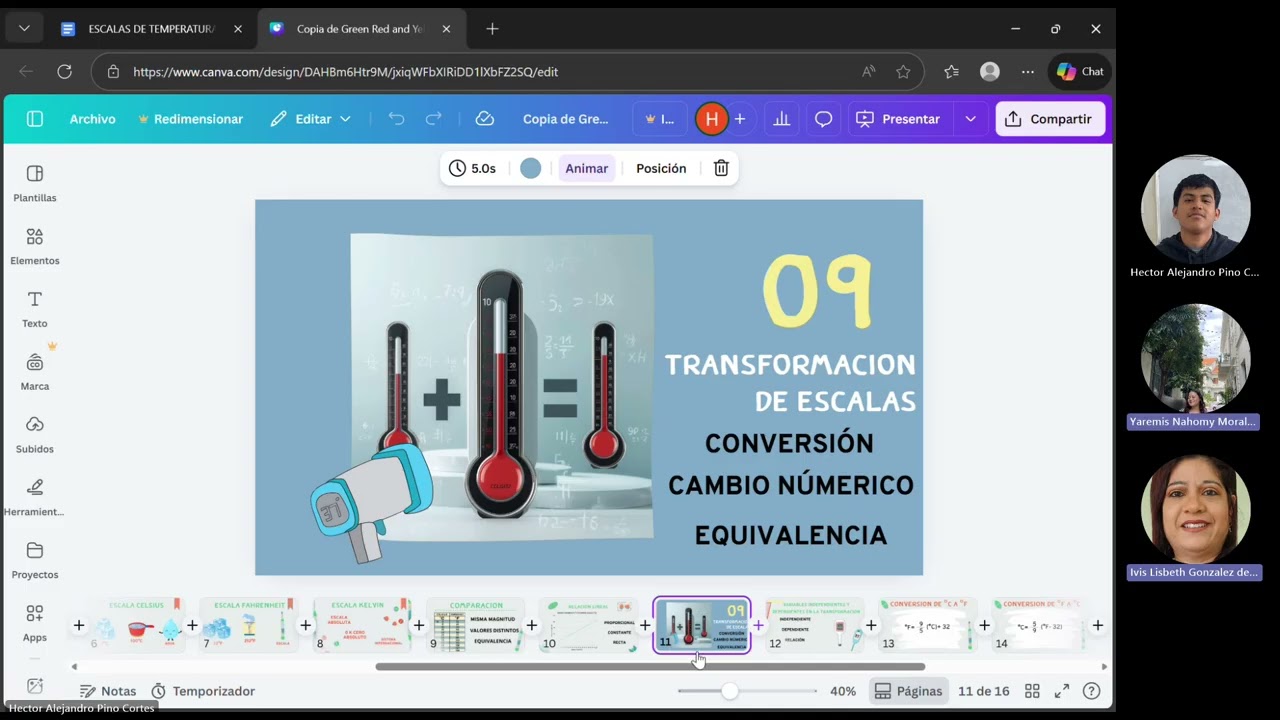Open a new browser tab

click(x=492, y=29)
